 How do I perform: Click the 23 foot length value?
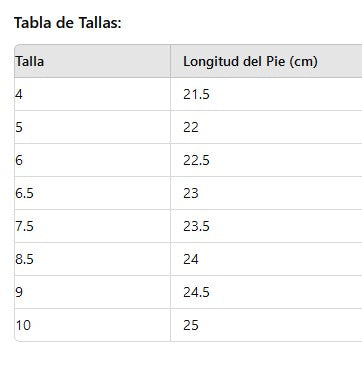(x=191, y=193)
